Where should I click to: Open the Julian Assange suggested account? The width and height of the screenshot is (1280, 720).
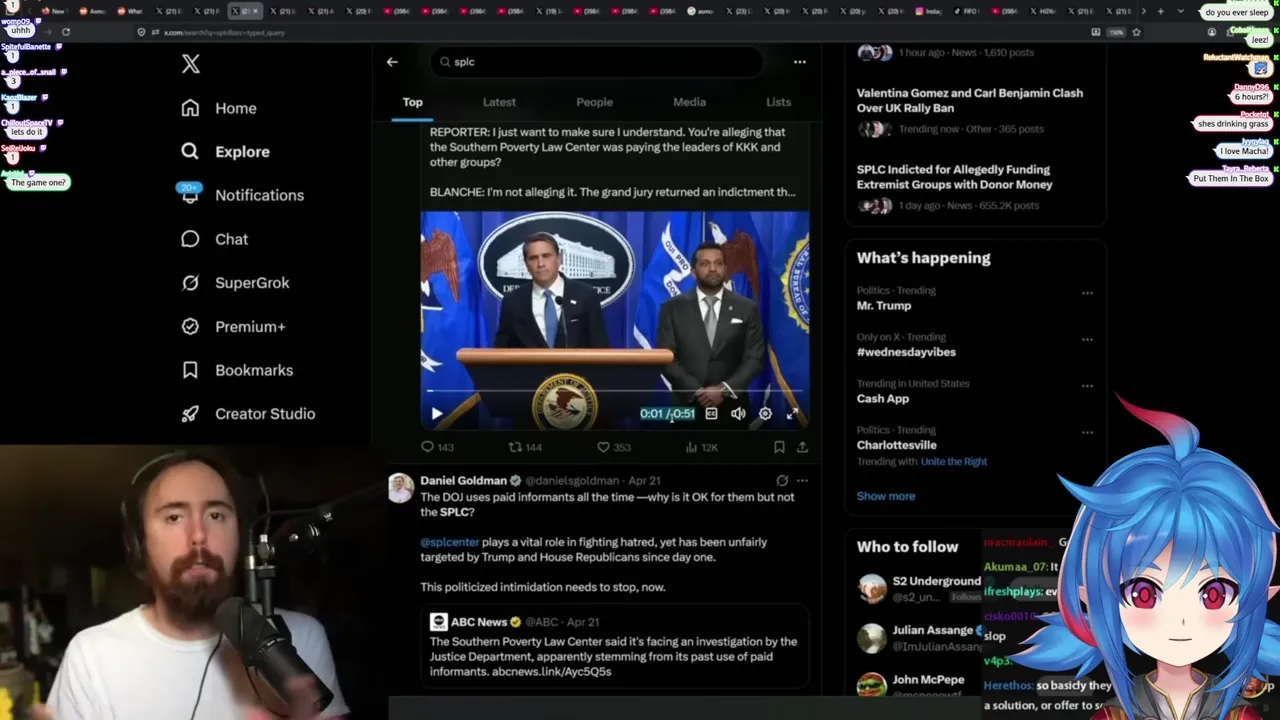pos(933,630)
